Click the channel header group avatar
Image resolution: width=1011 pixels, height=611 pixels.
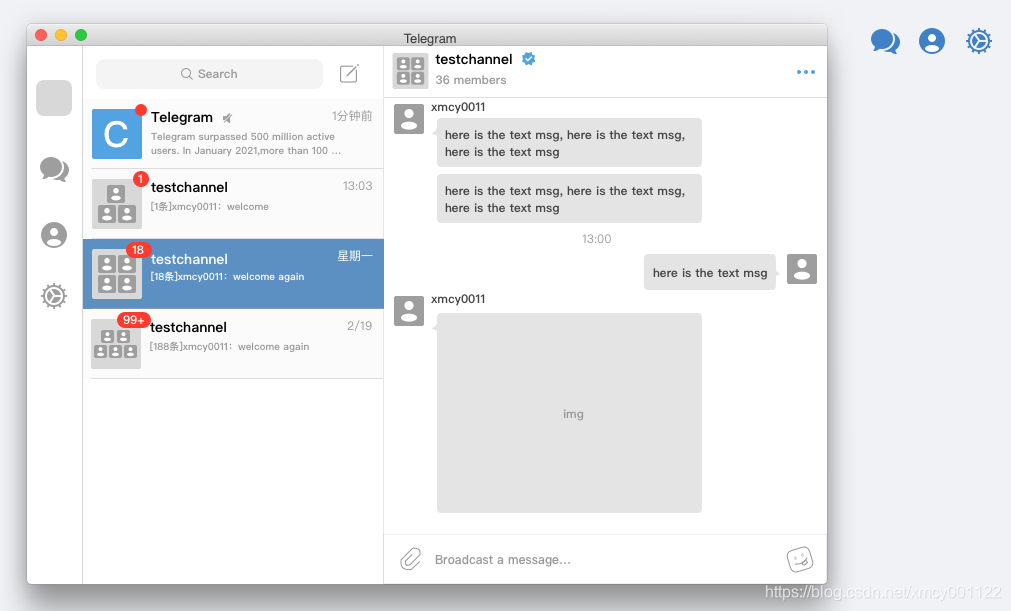(x=410, y=71)
